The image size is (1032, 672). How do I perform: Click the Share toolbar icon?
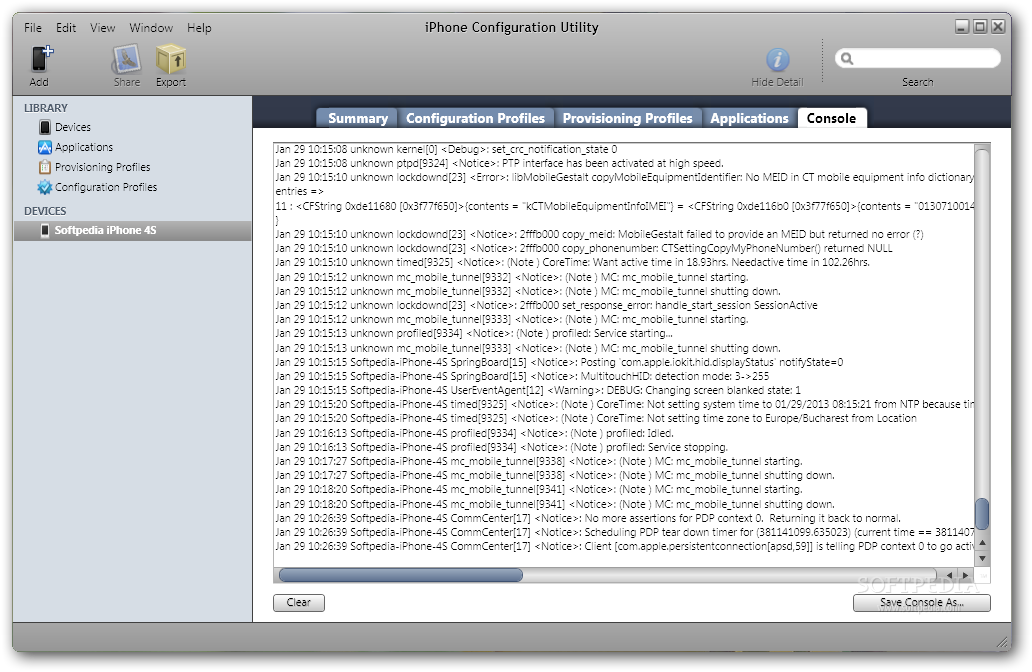(126, 59)
